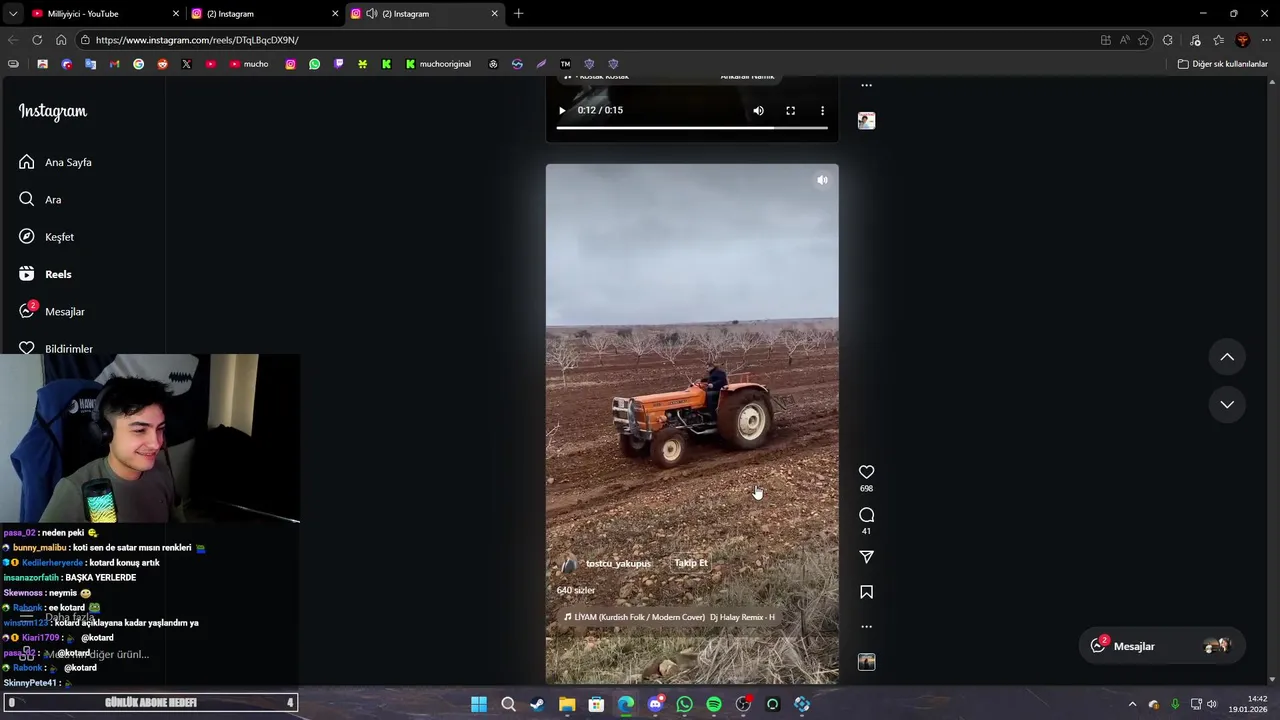Click the Instagram URL address bar

pos(590,40)
